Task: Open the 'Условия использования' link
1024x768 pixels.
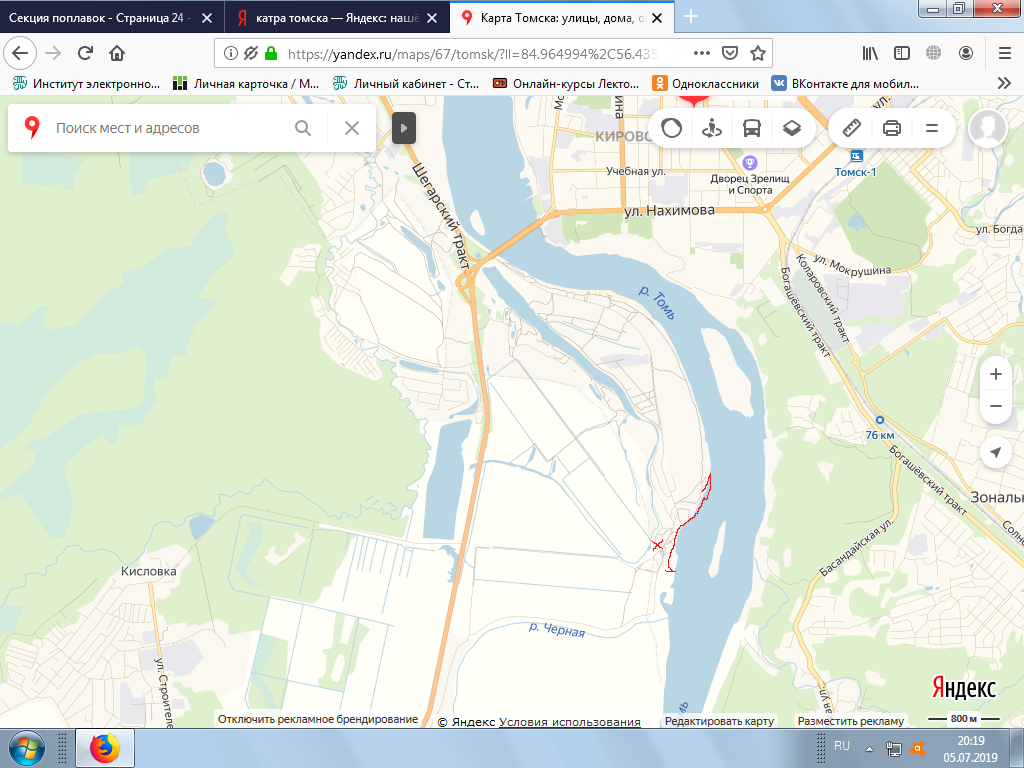Action: click(x=569, y=722)
